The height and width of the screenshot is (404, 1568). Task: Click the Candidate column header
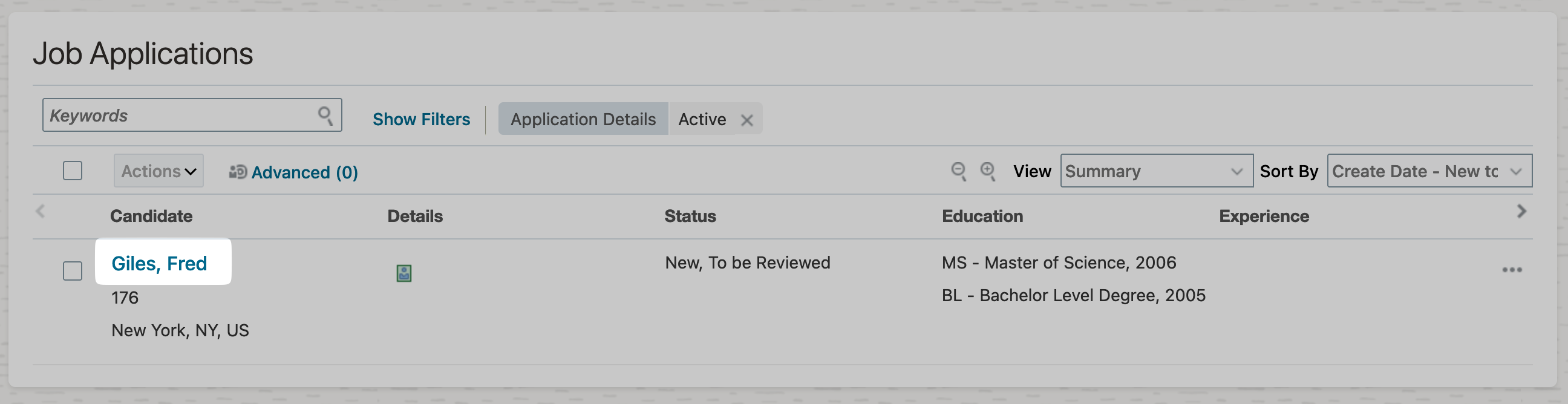151,216
